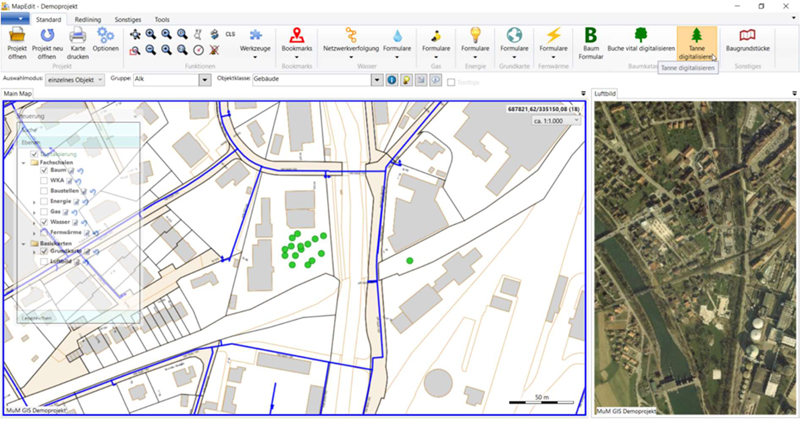
Task: Click the Baugrundstücke book icon
Action: click(x=747, y=36)
